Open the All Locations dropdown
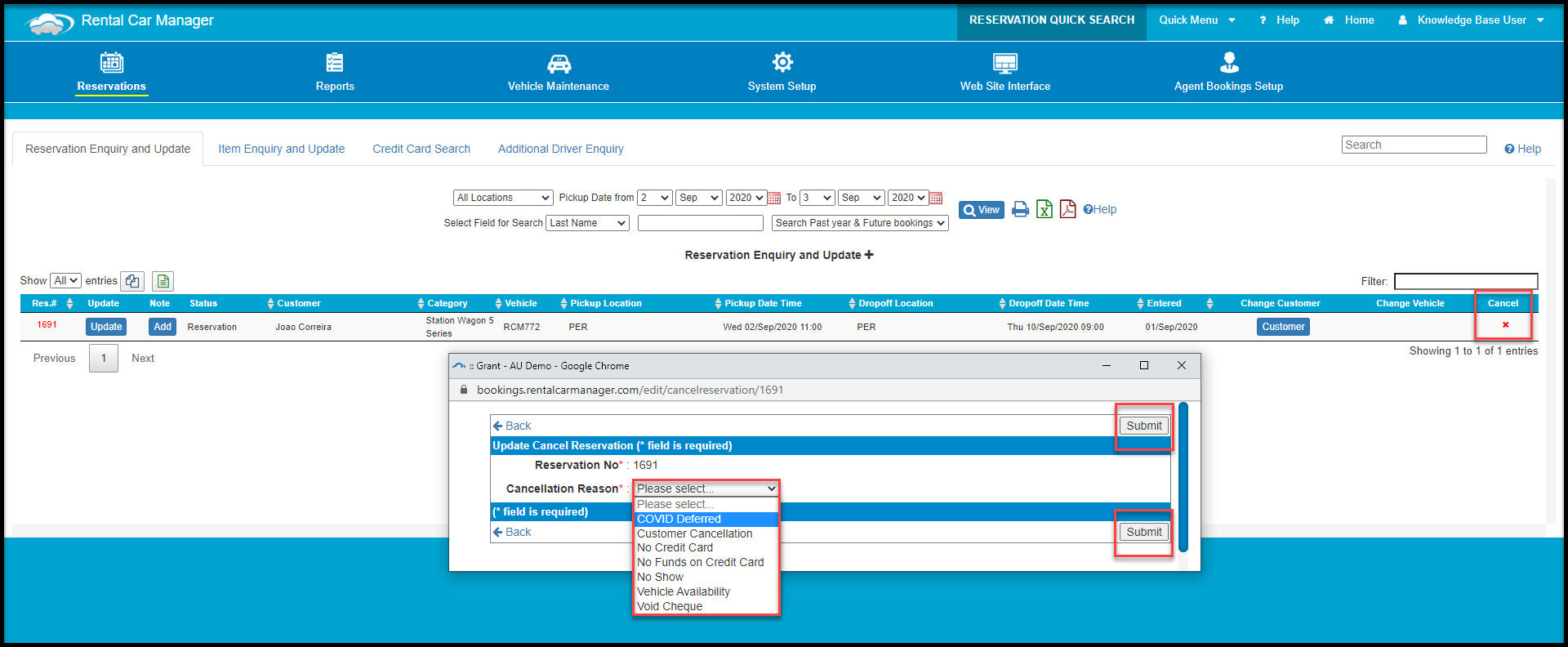The image size is (1568, 647). pyautogui.click(x=503, y=198)
